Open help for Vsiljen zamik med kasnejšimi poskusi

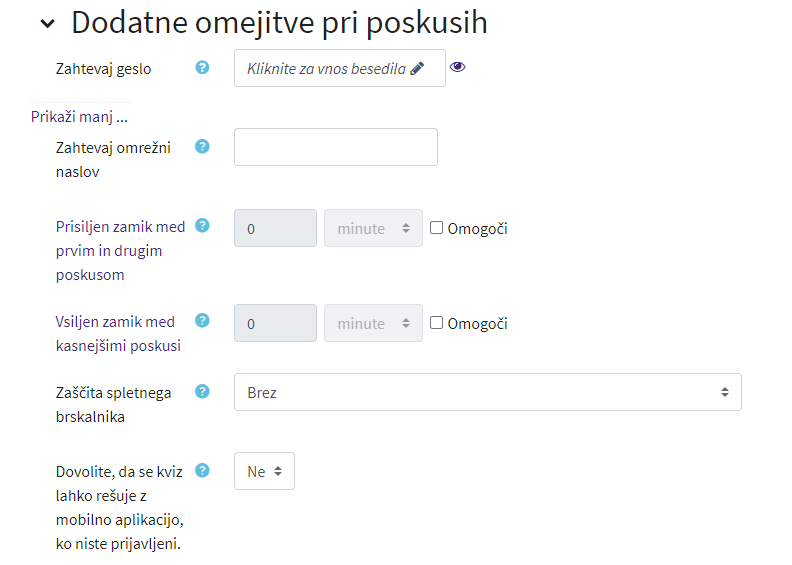202,320
